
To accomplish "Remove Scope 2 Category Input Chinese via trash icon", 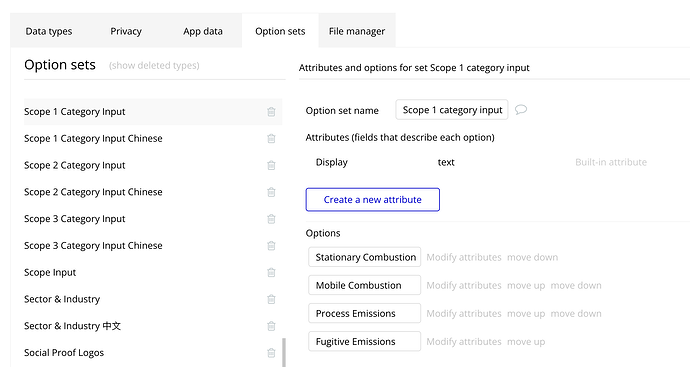I will click(x=271, y=192).
